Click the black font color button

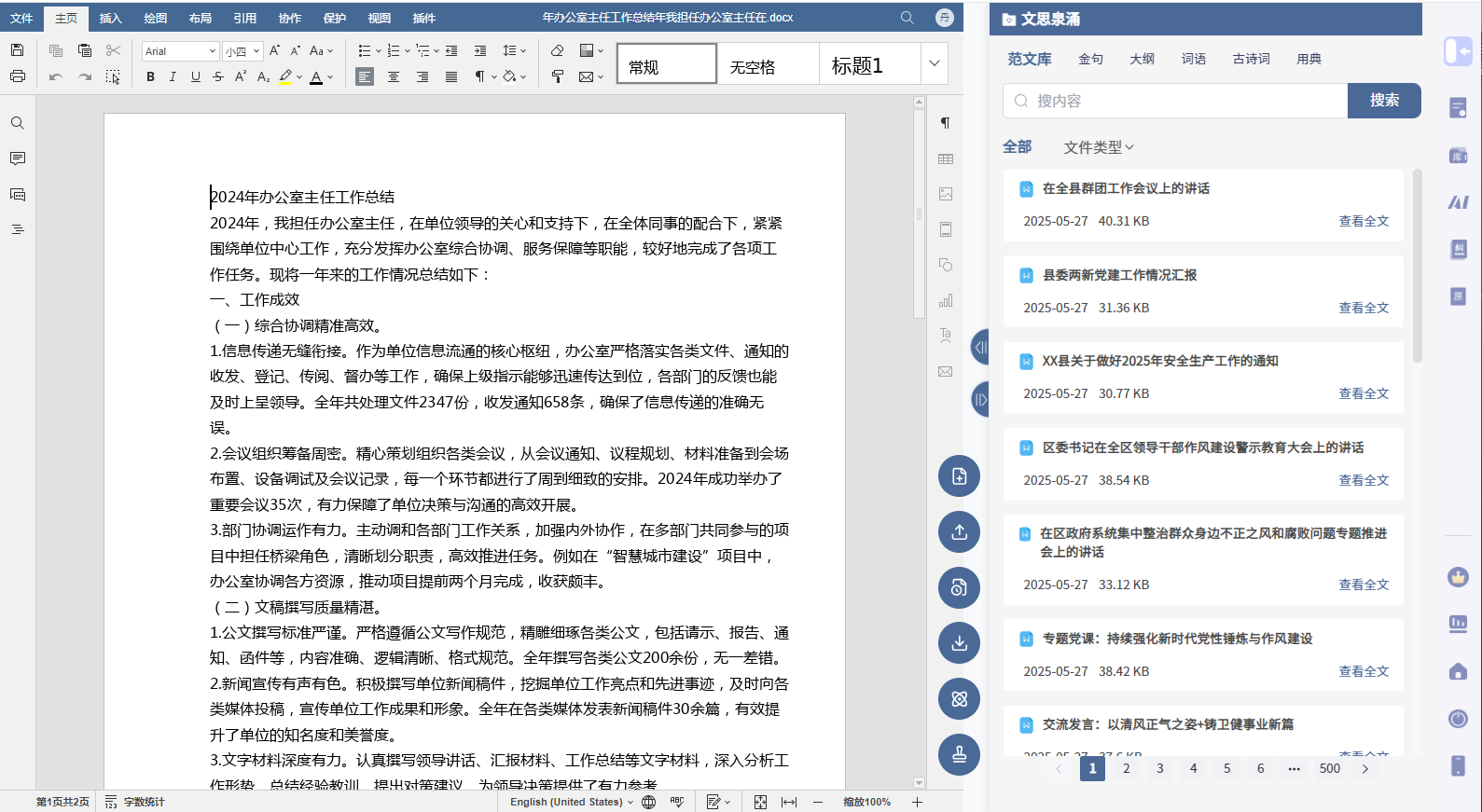pyautogui.click(x=316, y=76)
